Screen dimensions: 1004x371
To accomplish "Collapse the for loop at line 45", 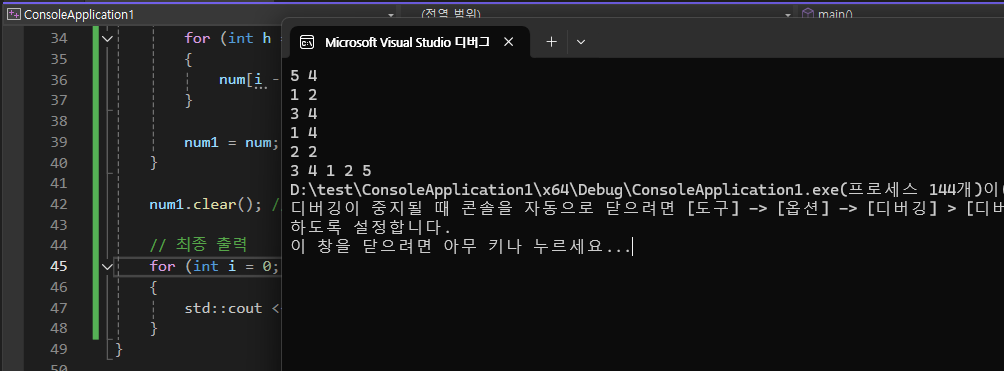I will 107,266.
